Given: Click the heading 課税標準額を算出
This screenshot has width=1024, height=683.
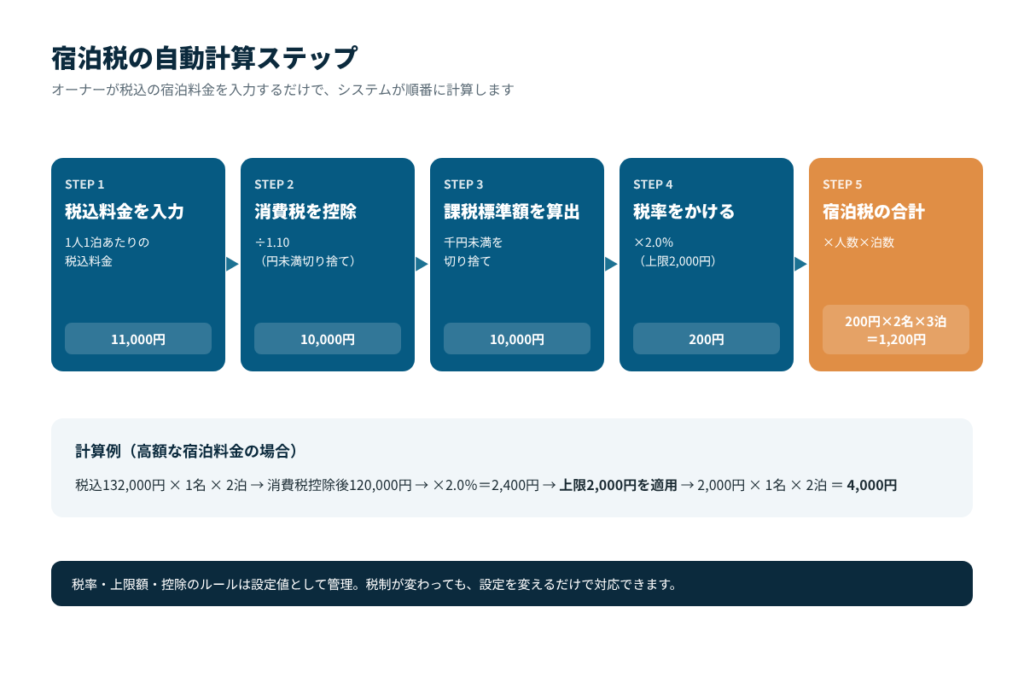Looking at the screenshot, I should click(x=511, y=212).
